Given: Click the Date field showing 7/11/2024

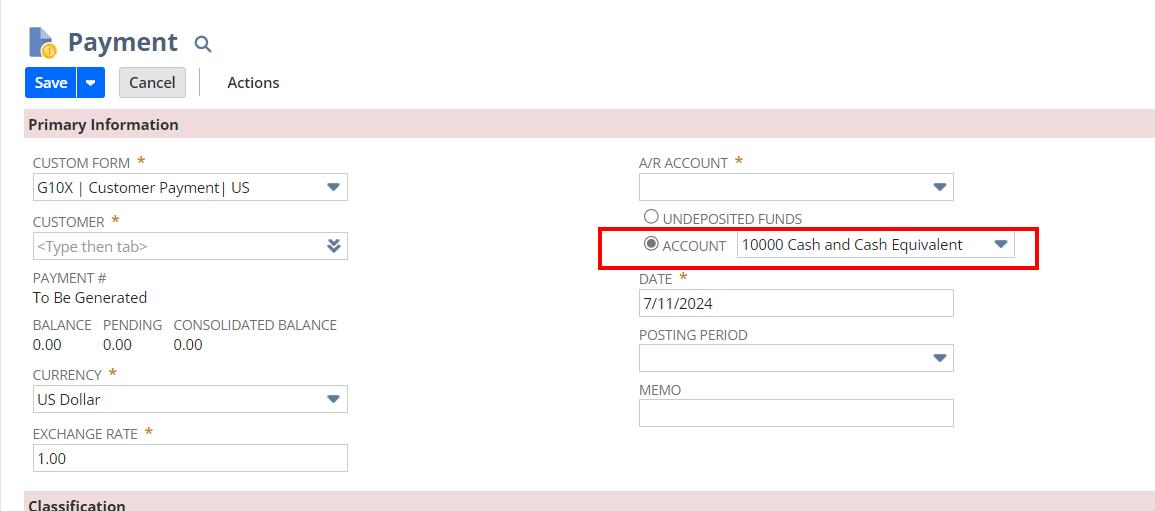Looking at the screenshot, I should point(796,303).
